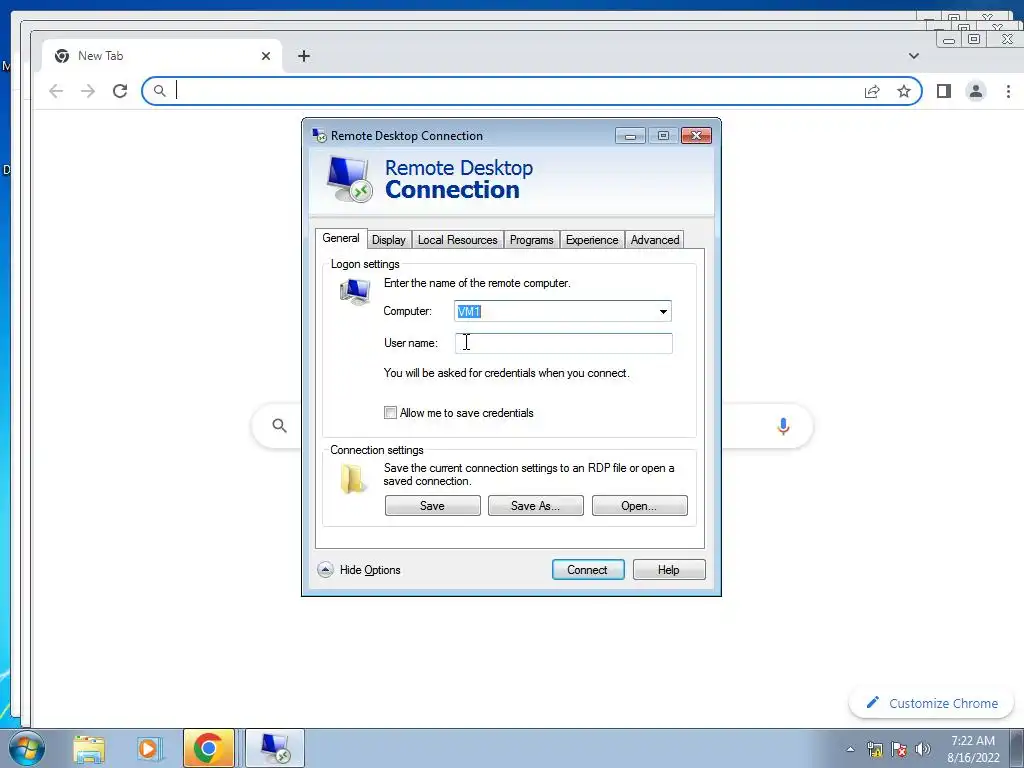Show hidden tray icons arrow

(x=850, y=749)
